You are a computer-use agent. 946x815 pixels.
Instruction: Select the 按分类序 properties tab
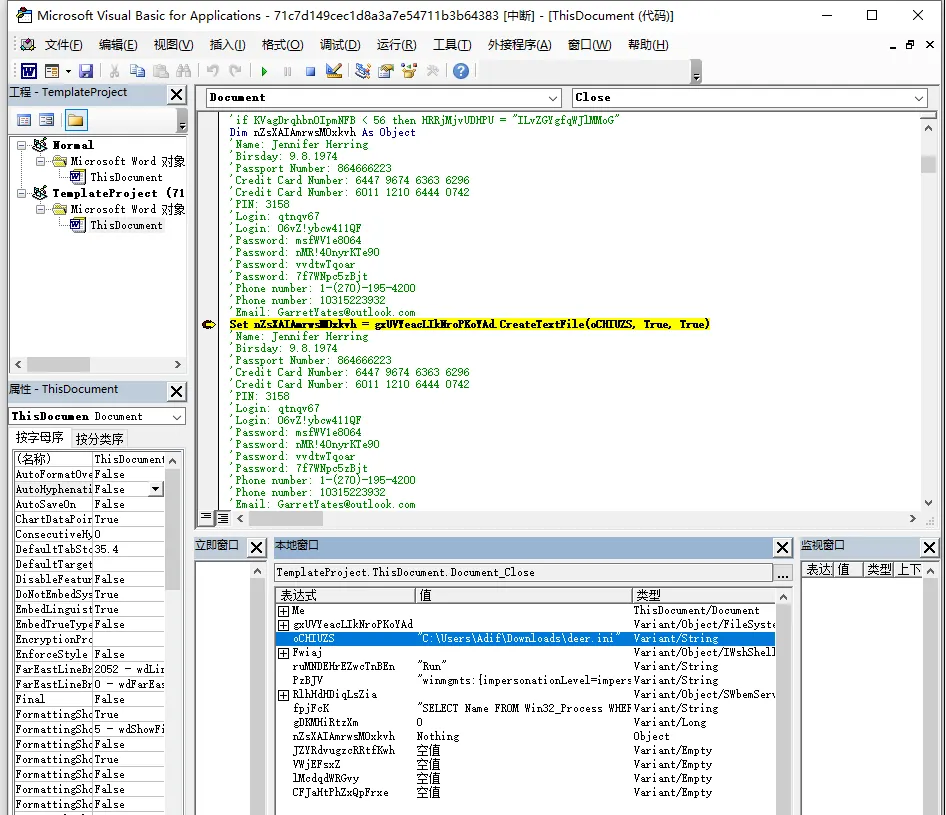coord(100,438)
